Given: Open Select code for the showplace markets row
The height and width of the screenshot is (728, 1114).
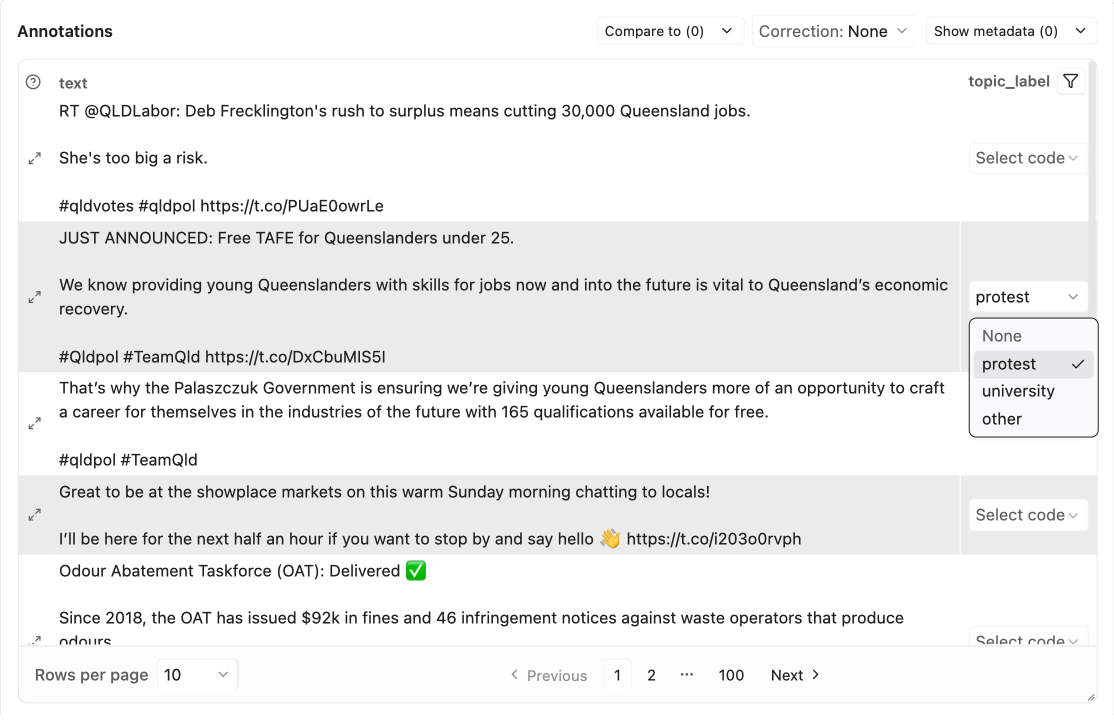Looking at the screenshot, I should coord(1027,515).
